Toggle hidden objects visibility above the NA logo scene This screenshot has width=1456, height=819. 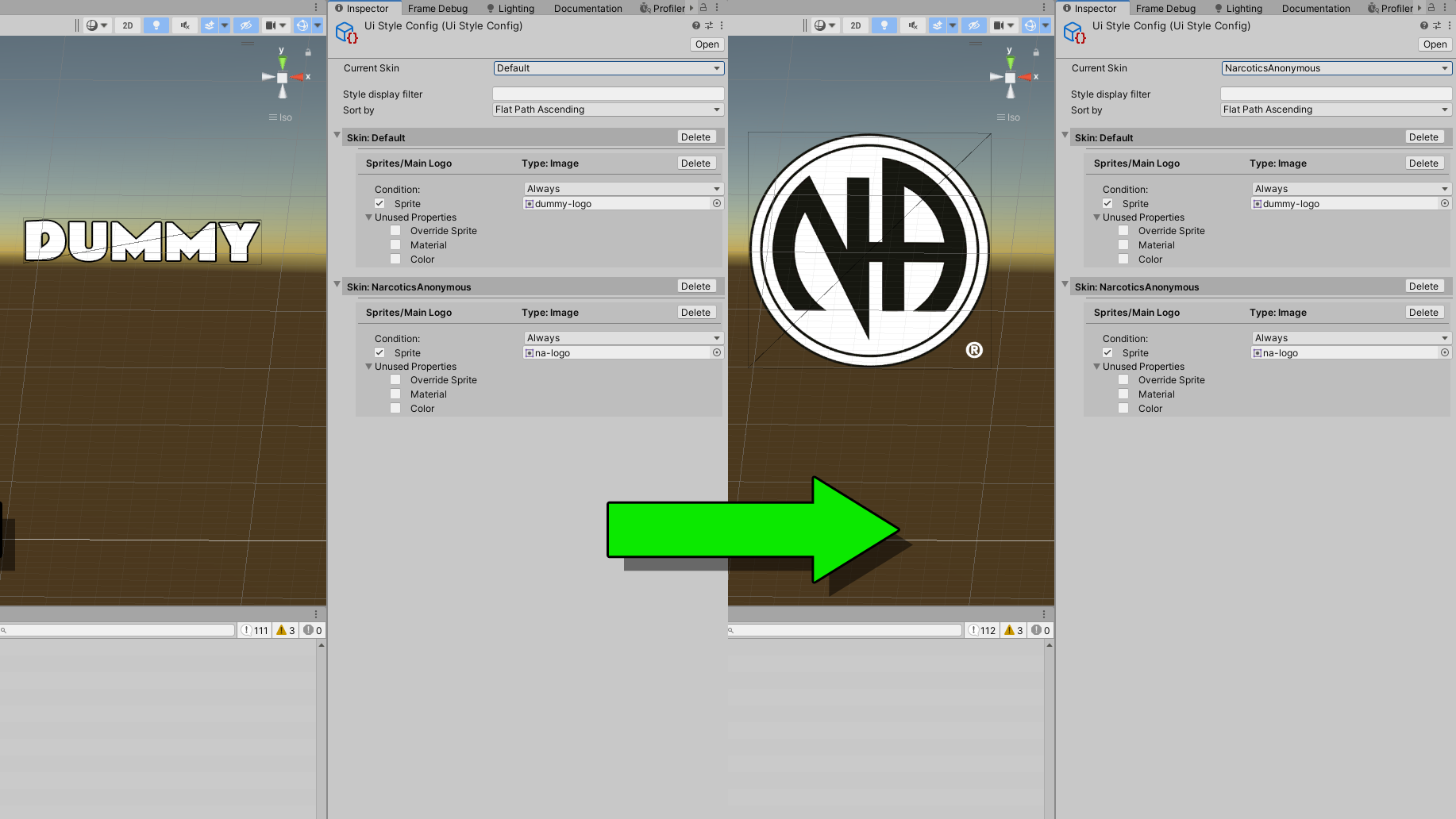click(x=973, y=25)
